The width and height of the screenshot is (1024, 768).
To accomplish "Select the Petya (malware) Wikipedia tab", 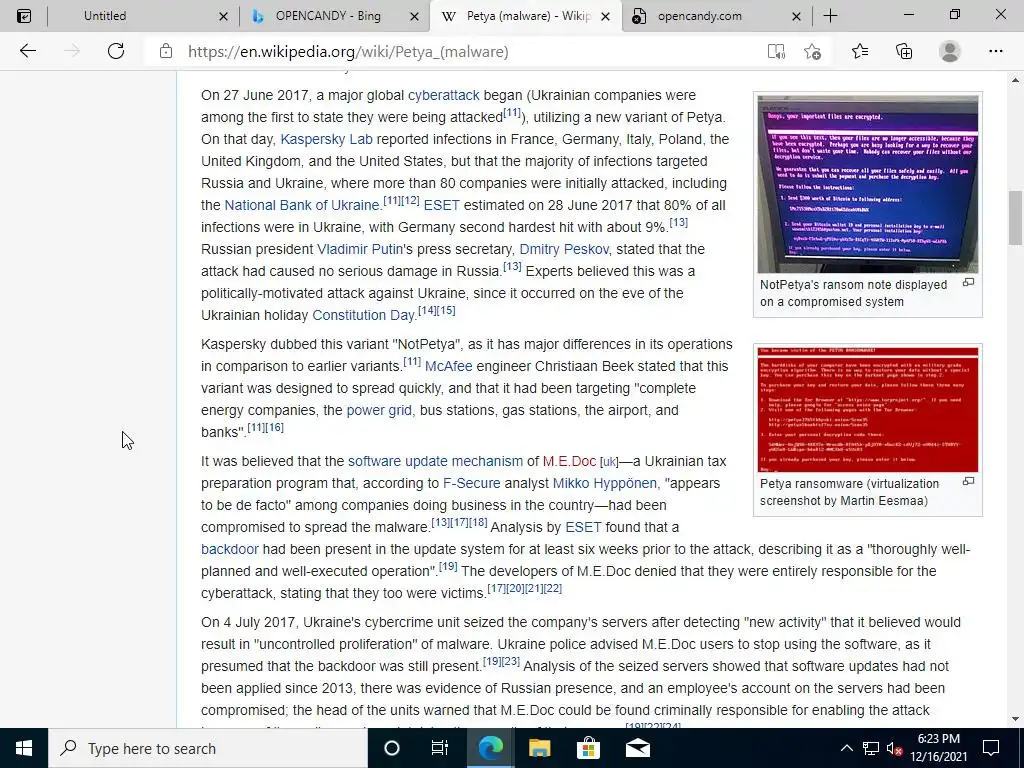I will [x=528, y=16].
